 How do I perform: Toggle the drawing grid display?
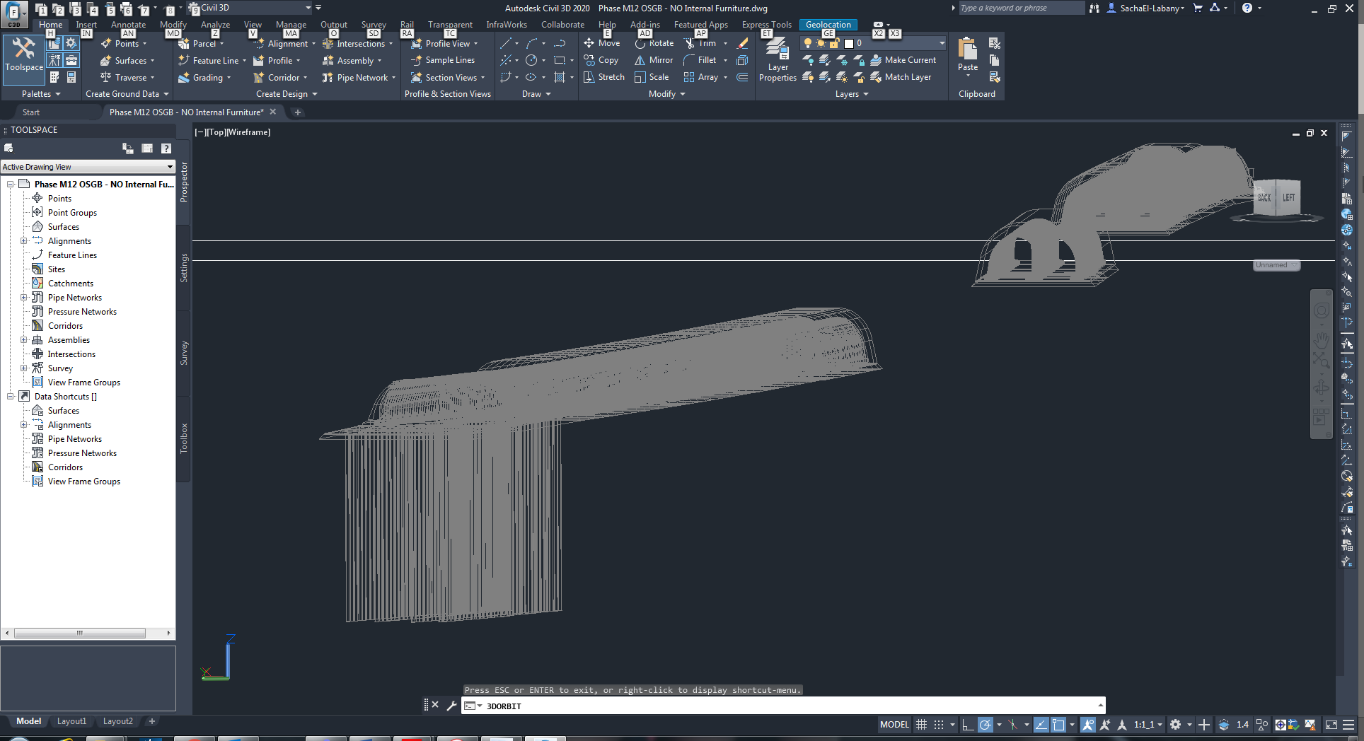[x=922, y=724]
